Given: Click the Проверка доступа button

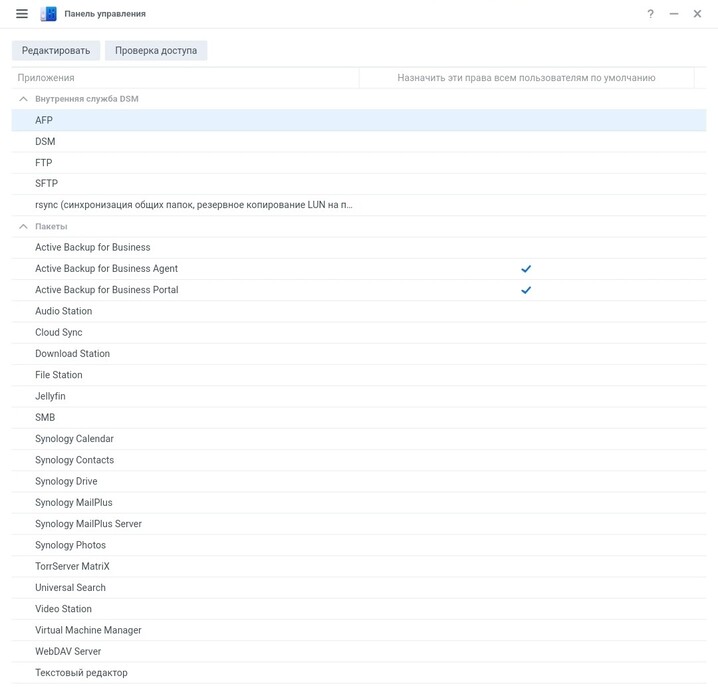Looking at the screenshot, I should pos(156,50).
